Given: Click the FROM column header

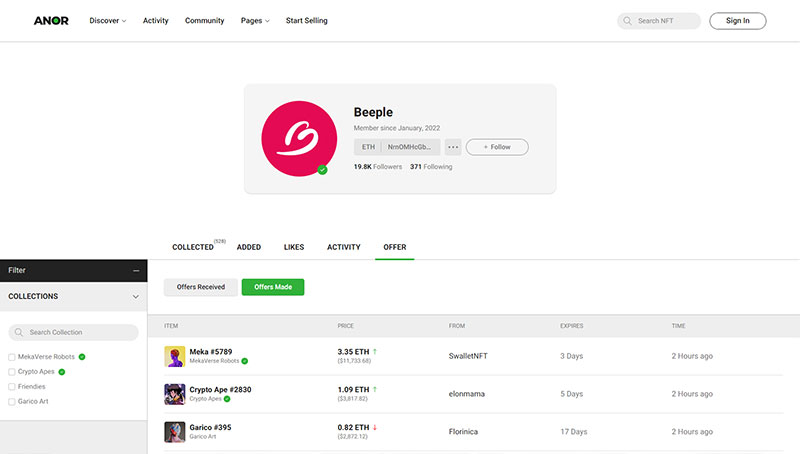Looking at the screenshot, I should (457, 326).
